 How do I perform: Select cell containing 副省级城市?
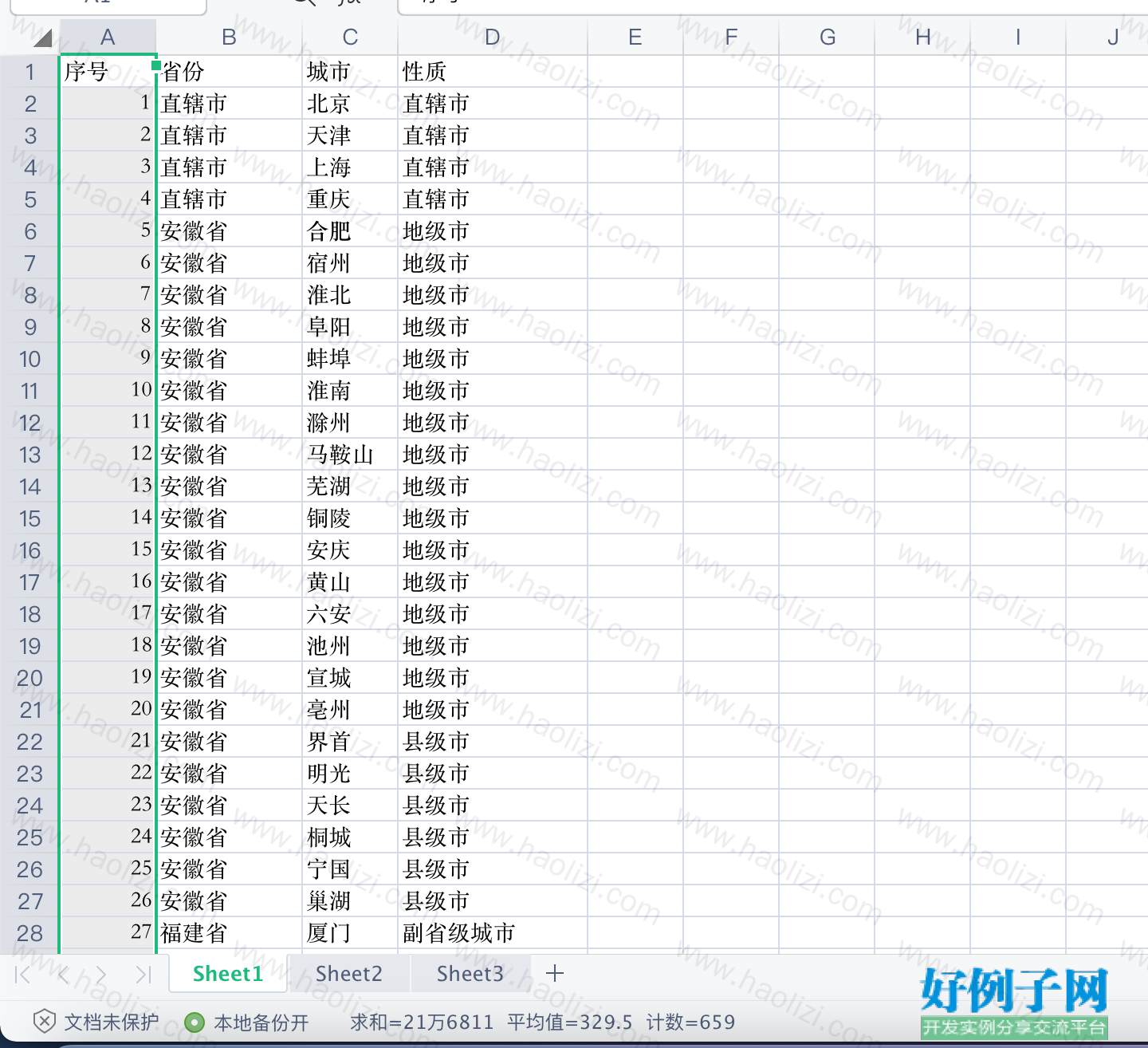(493, 933)
